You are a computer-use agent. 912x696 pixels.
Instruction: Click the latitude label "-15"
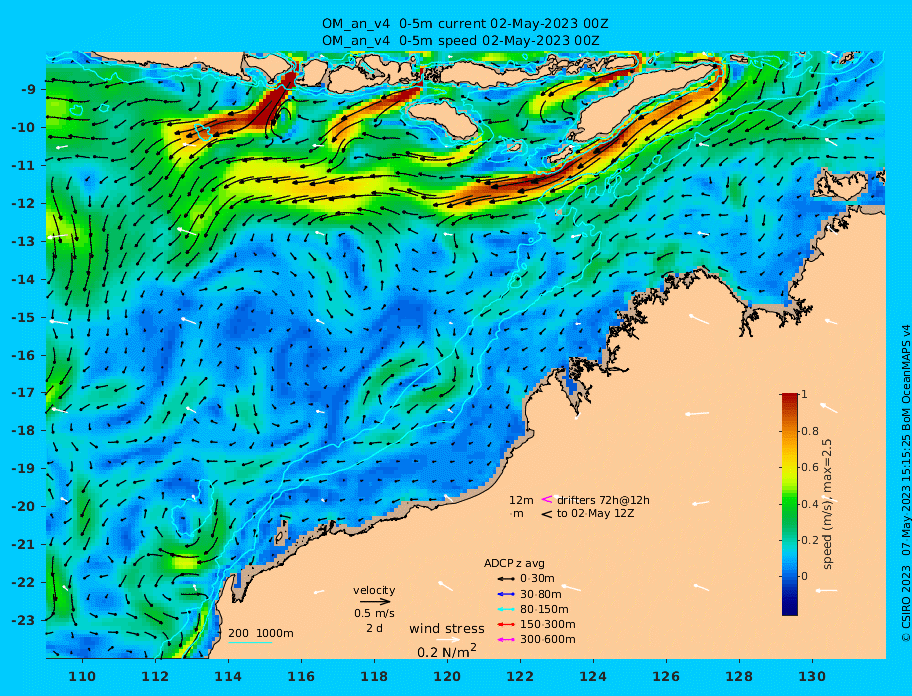(23, 317)
